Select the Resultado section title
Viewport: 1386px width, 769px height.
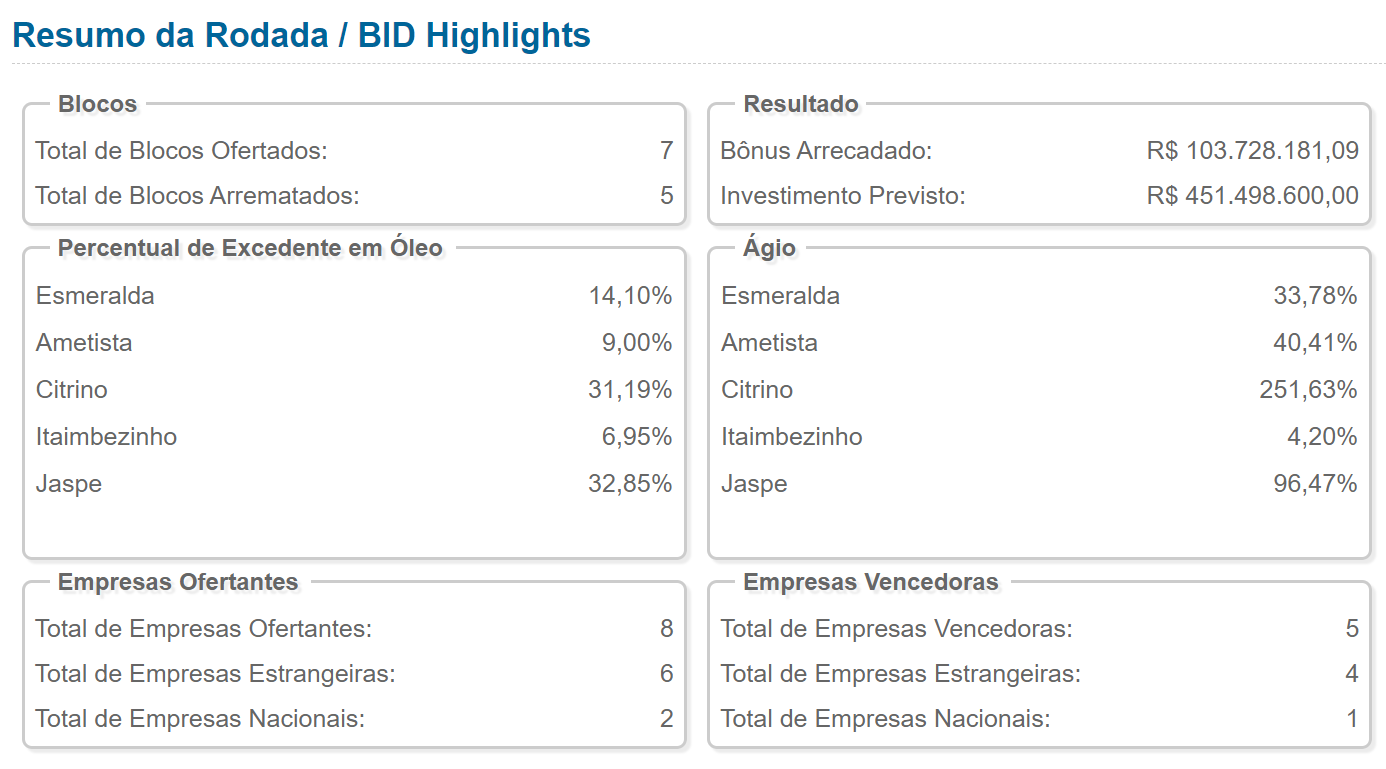pyautogui.click(x=800, y=104)
